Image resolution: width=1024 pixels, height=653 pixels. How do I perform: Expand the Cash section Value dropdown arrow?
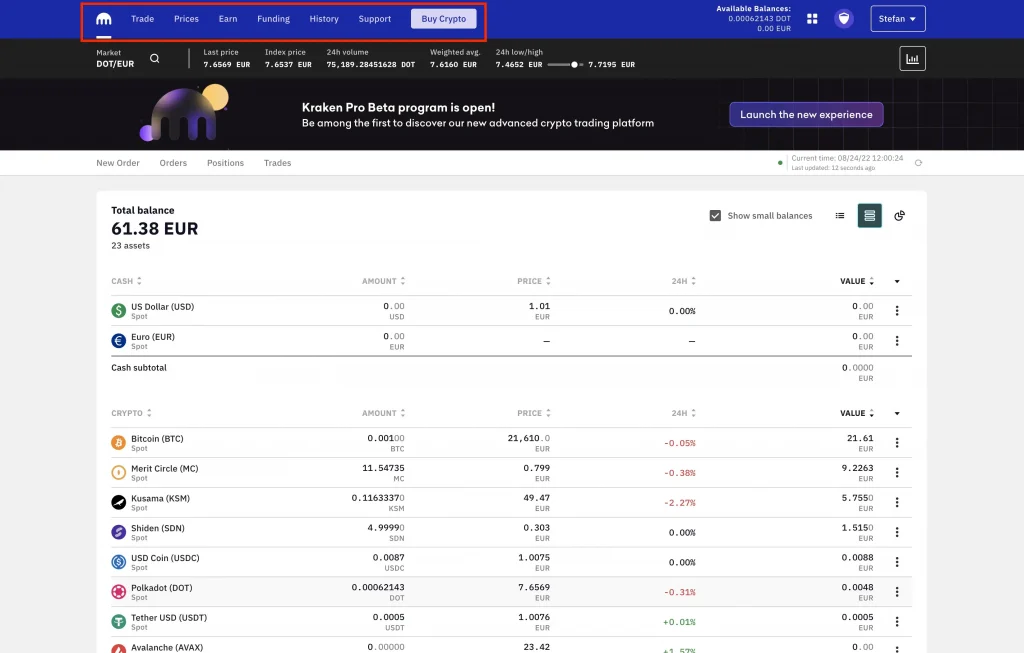(x=897, y=281)
